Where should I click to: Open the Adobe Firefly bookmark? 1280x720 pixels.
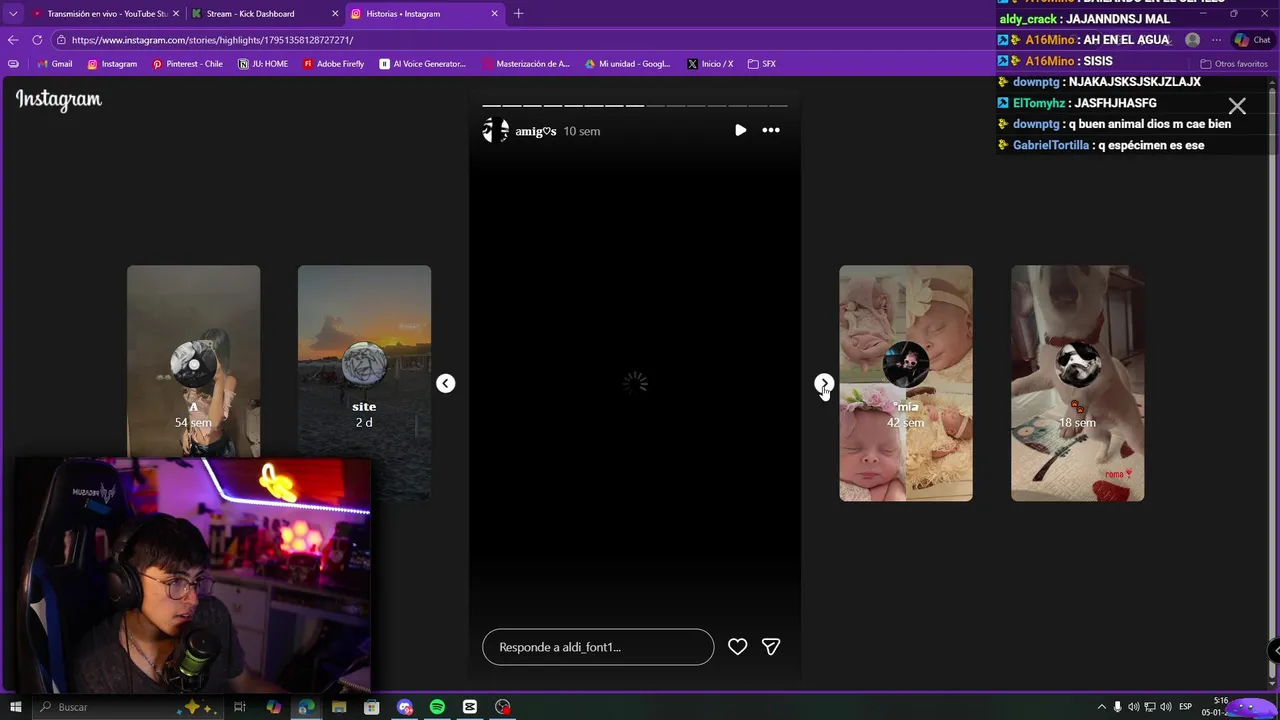pyautogui.click(x=334, y=64)
